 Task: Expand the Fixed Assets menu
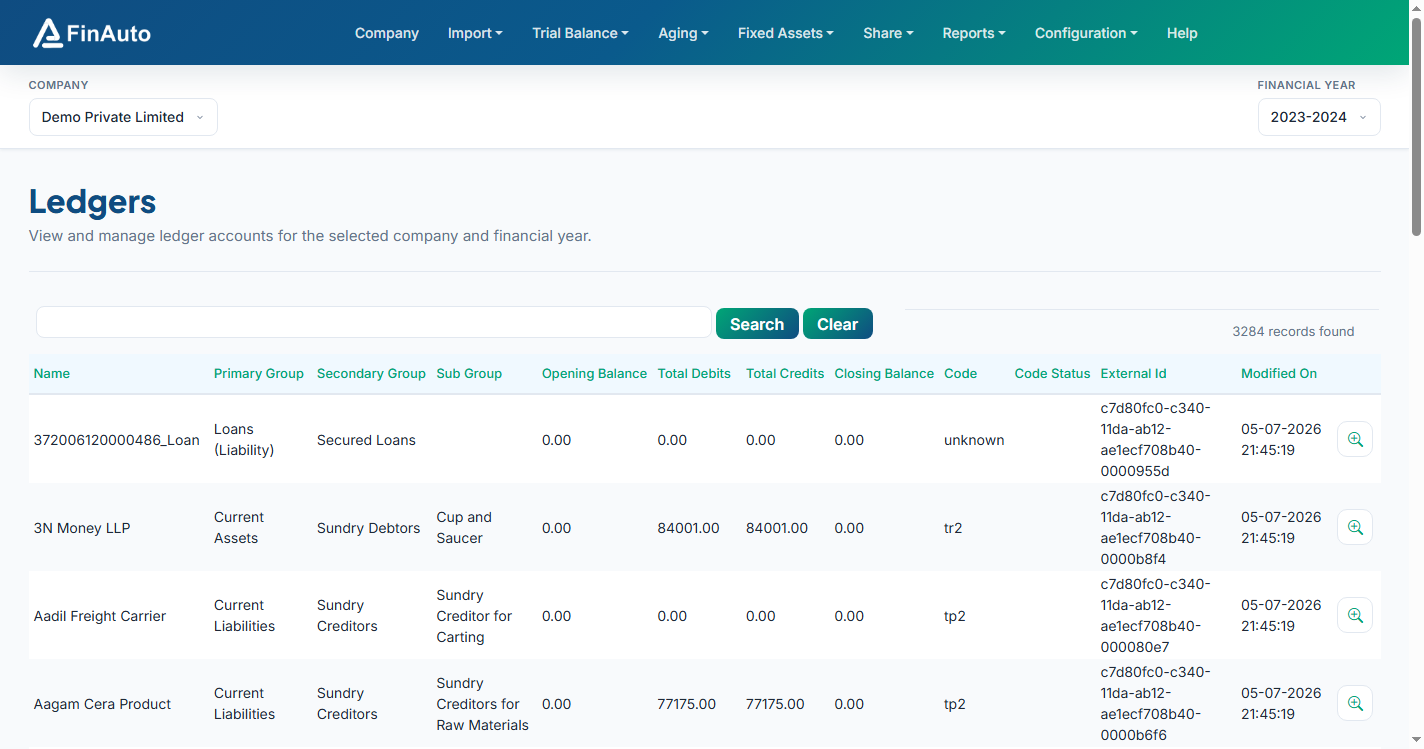(x=786, y=33)
